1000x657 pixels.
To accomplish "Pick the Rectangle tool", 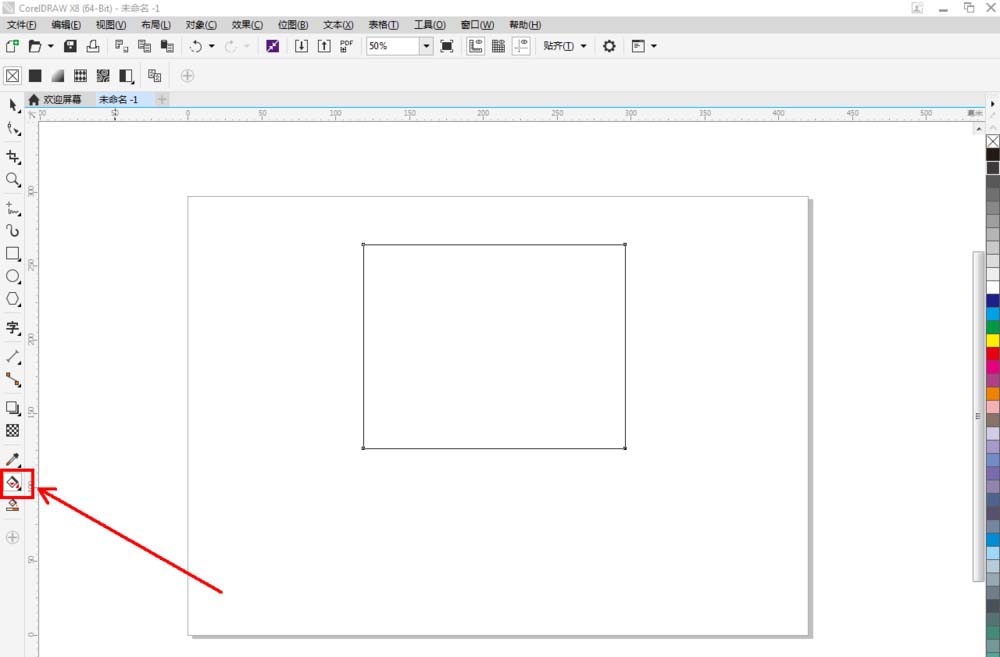I will (13, 253).
